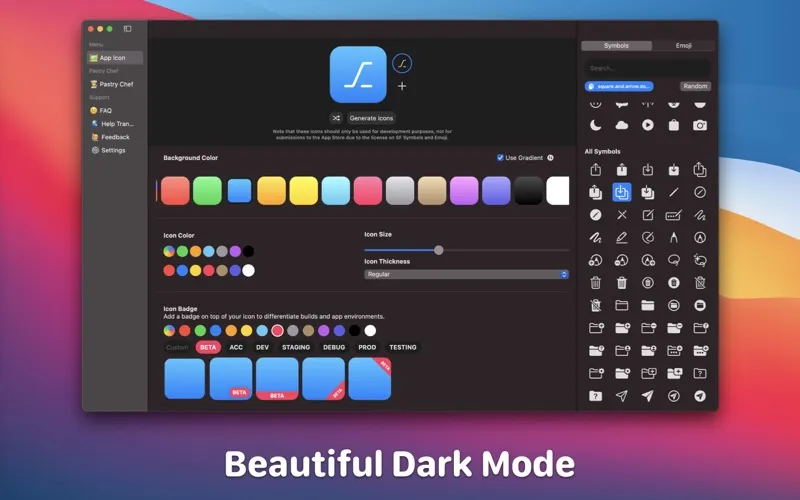Select the outlined trash circle symbol
Viewport: 800px width, 500px height.
tap(647, 283)
